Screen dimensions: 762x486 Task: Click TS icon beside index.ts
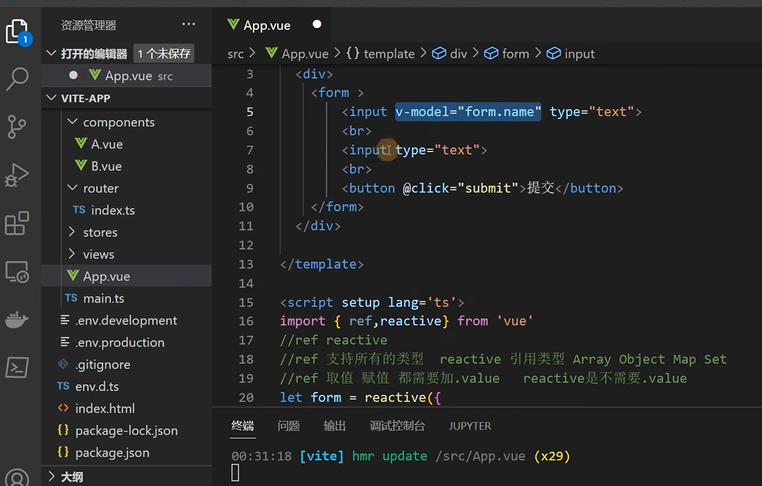point(79,210)
